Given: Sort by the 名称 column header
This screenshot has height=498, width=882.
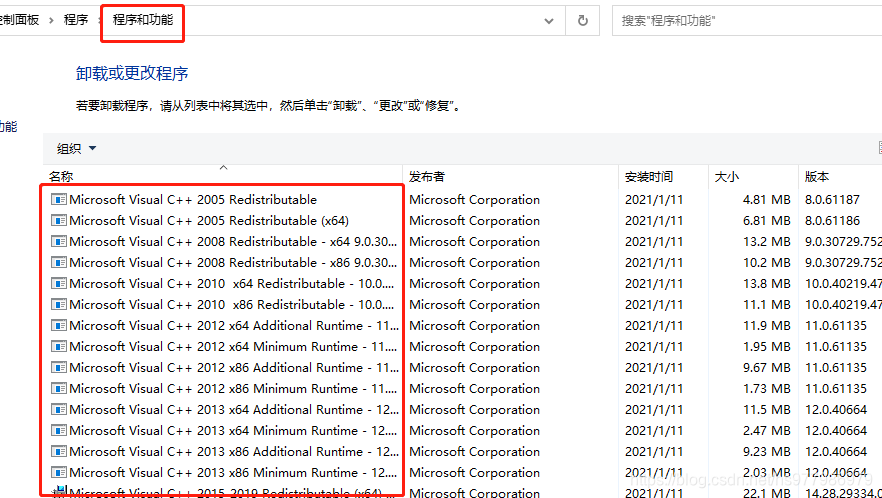Looking at the screenshot, I should point(223,176).
